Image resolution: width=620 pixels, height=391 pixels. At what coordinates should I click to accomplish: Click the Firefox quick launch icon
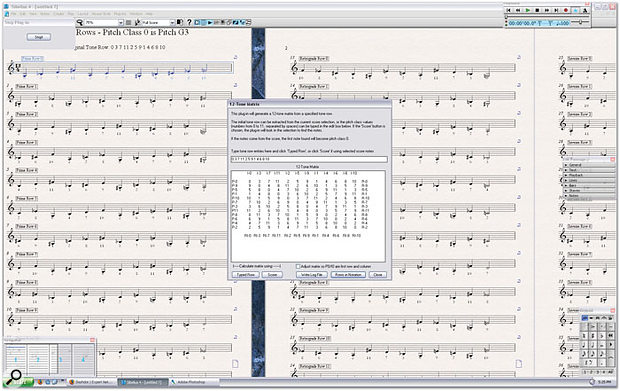40,382
